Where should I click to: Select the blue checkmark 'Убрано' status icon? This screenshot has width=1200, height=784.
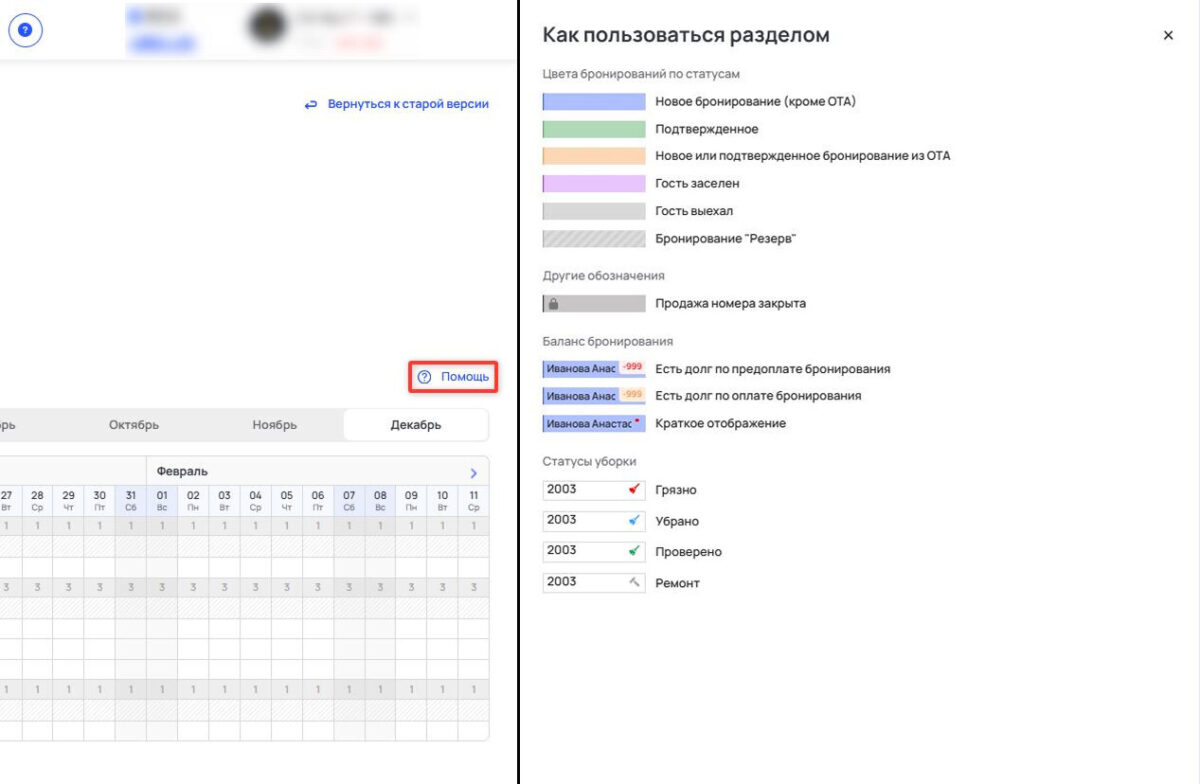(x=633, y=520)
